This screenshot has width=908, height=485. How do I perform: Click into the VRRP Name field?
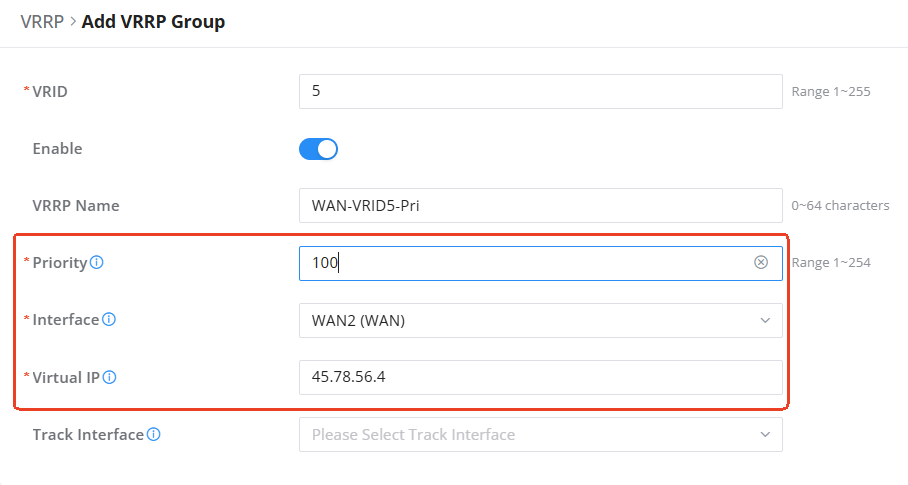(x=541, y=205)
